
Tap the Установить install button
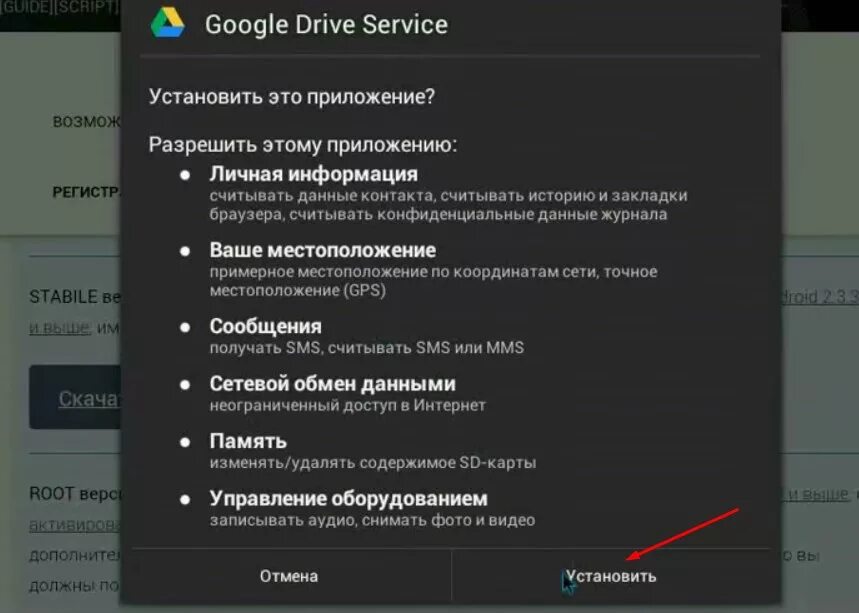[610, 576]
